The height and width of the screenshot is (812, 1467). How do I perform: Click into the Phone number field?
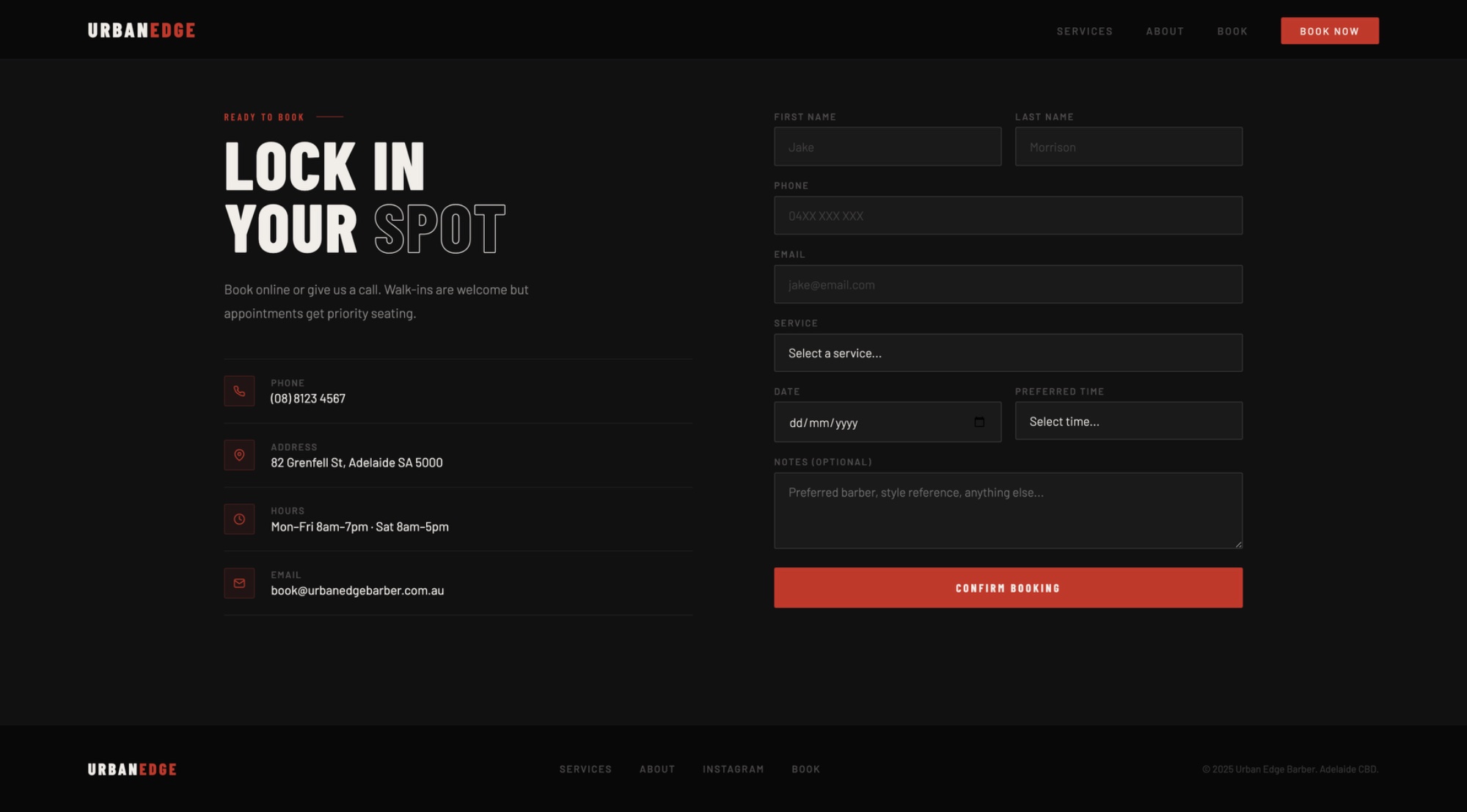tap(1008, 216)
